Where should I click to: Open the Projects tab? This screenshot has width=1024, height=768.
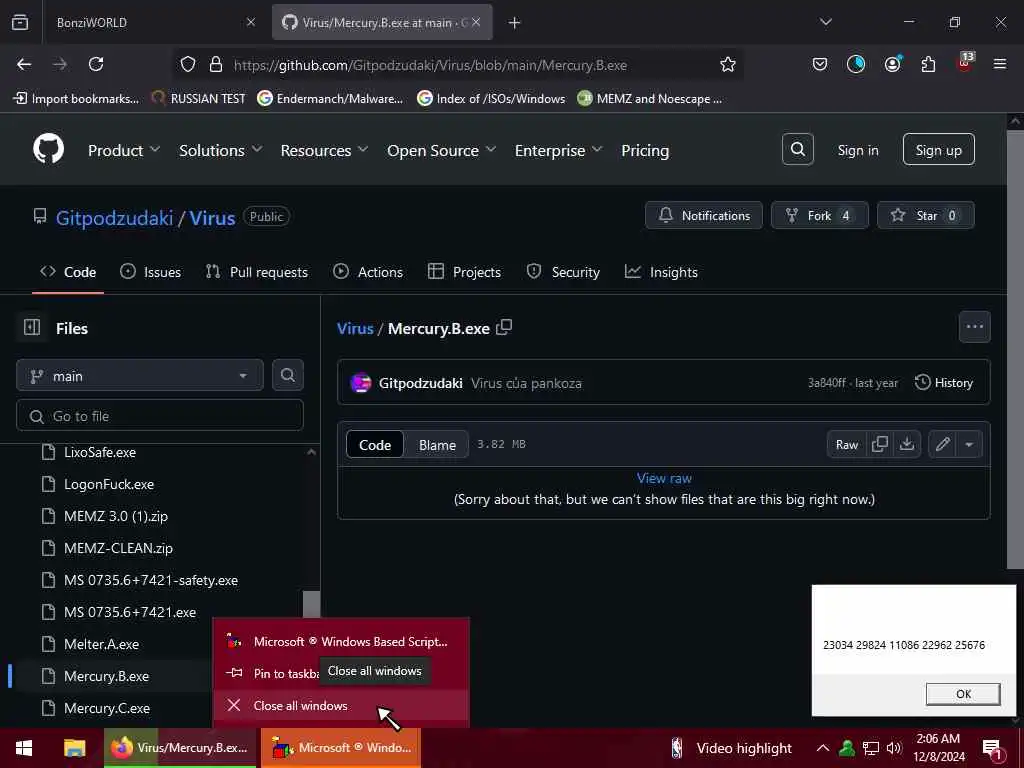(x=464, y=272)
